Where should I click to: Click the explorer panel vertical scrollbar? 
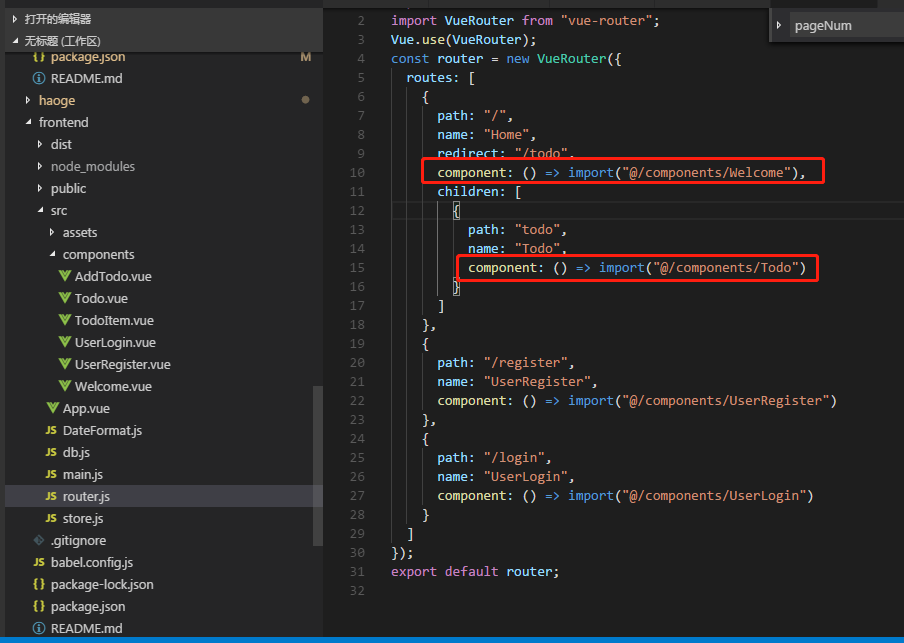click(318, 465)
